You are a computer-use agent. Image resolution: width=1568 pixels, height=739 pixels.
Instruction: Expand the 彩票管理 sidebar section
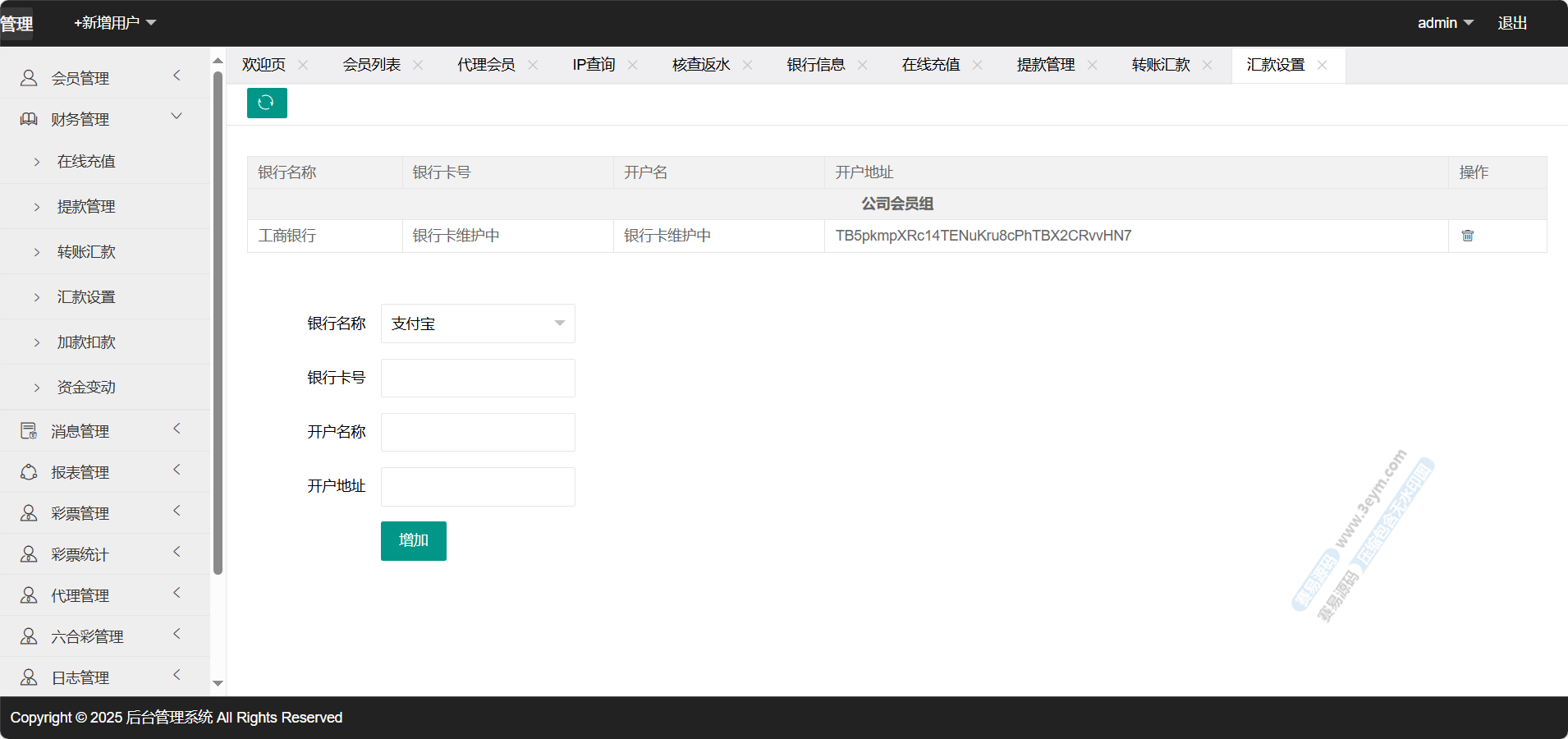point(176,512)
